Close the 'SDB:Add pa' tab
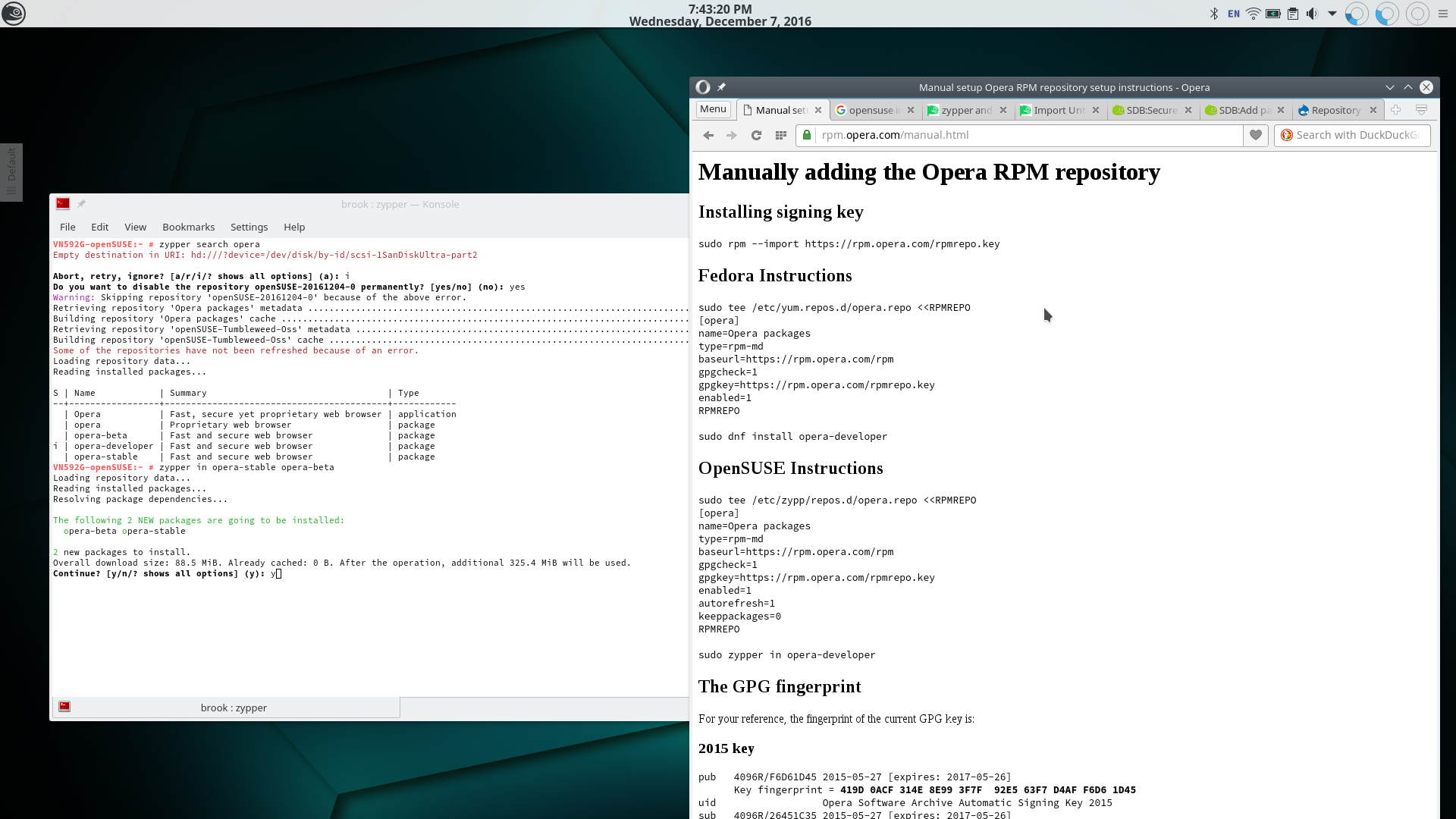 click(1281, 110)
